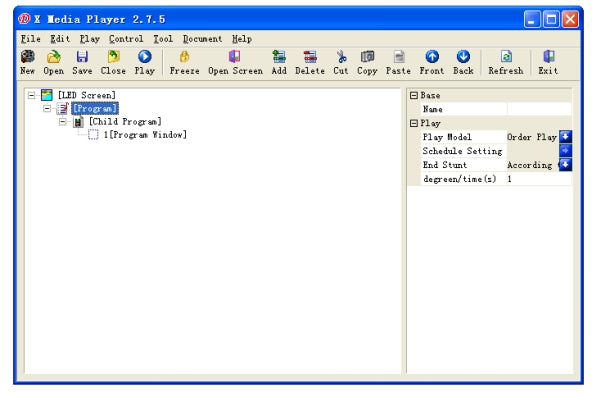
Task: Click the Open Screen icon
Action: coord(235,57)
